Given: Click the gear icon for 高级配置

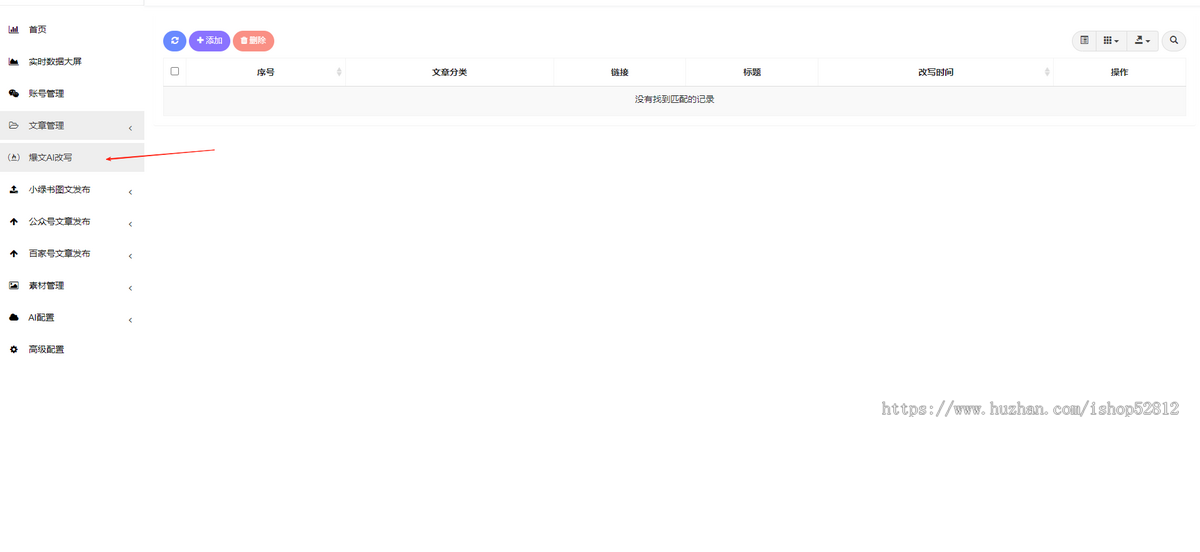Looking at the screenshot, I should [14, 350].
